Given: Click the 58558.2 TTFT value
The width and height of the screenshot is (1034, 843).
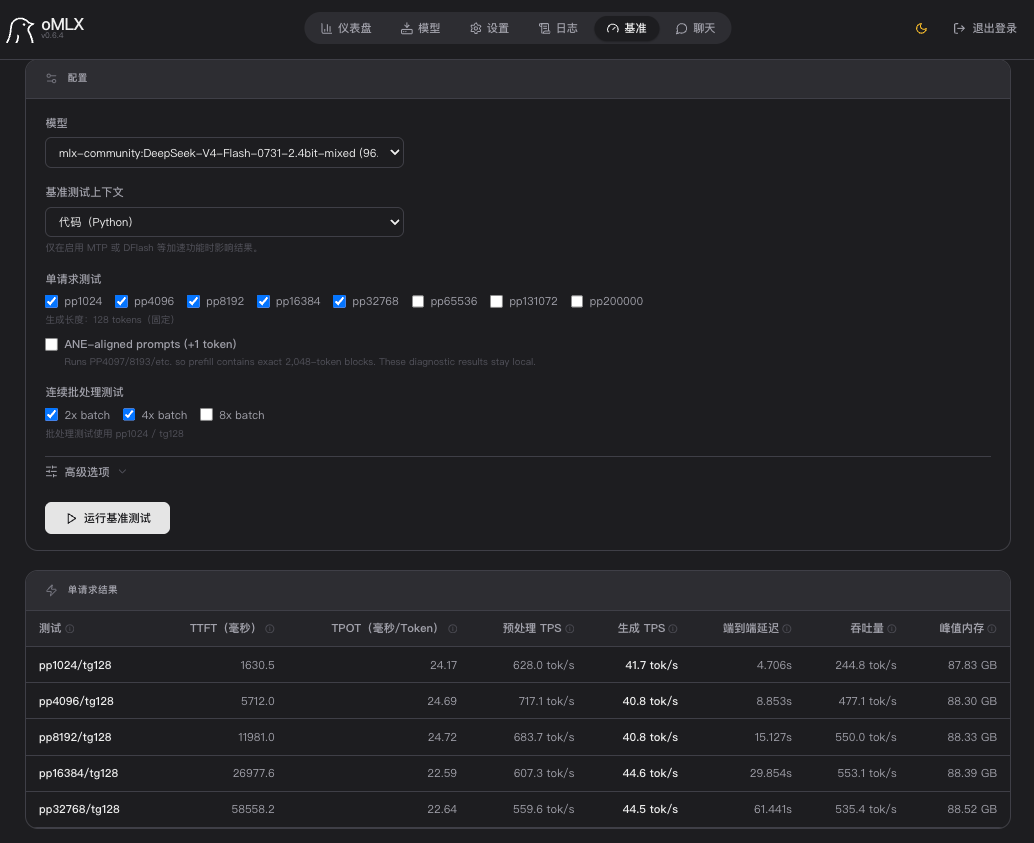Looking at the screenshot, I should [253, 809].
